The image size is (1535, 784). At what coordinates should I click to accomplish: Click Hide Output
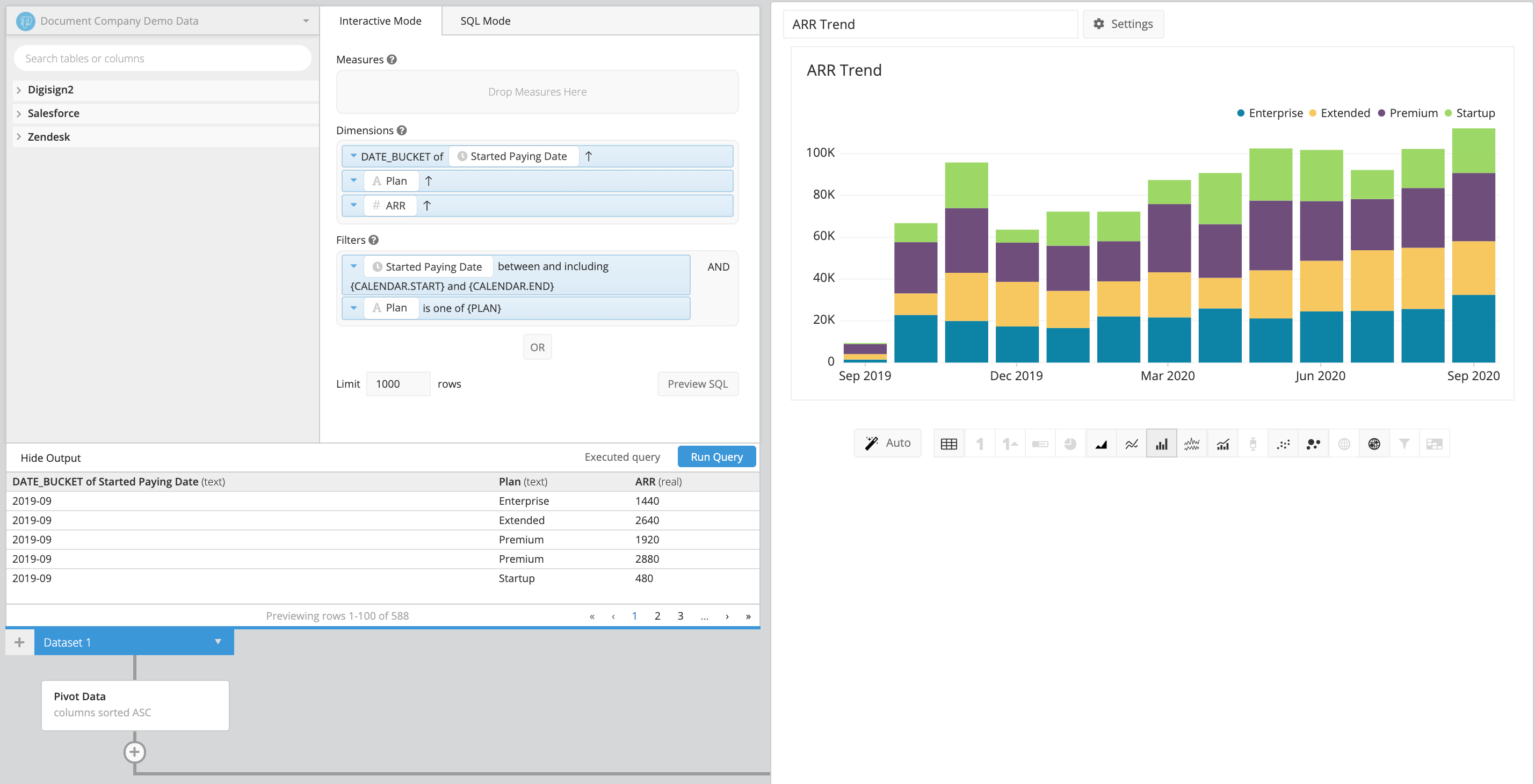coord(50,458)
